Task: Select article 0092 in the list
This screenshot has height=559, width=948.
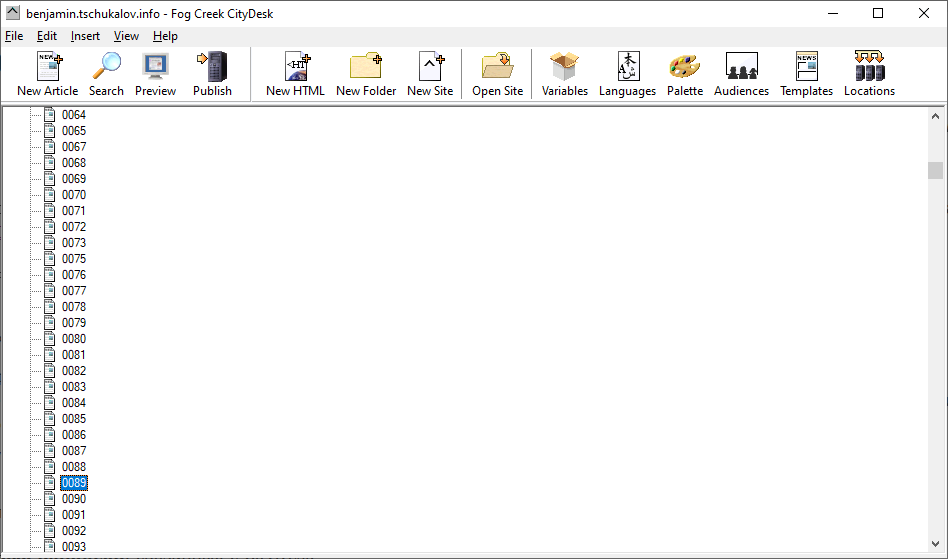Action: coord(74,531)
